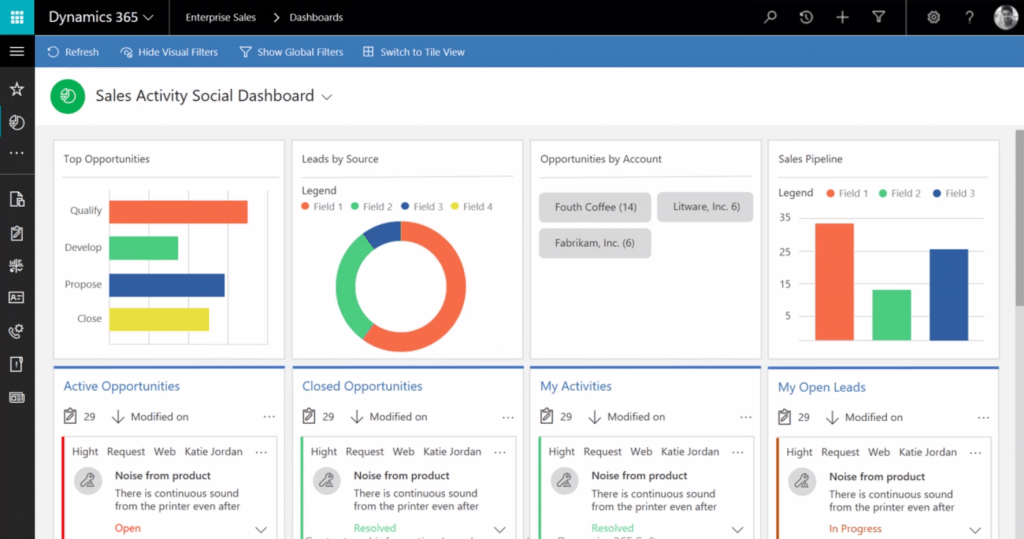Screen dimensions: 1024x539
Task: Click the record count icon in My Activities
Action: pos(547,416)
